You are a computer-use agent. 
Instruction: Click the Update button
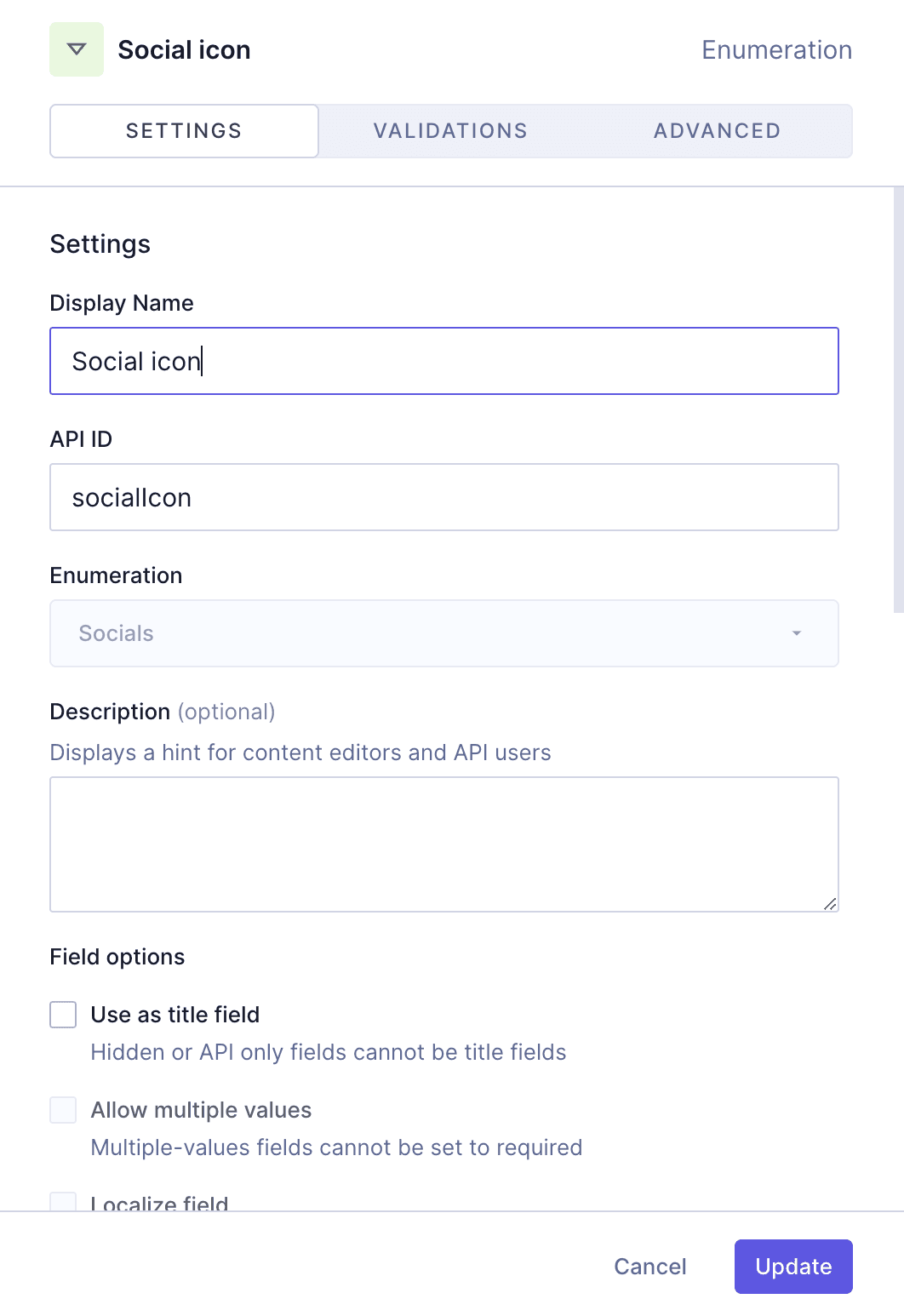[792, 1267]
